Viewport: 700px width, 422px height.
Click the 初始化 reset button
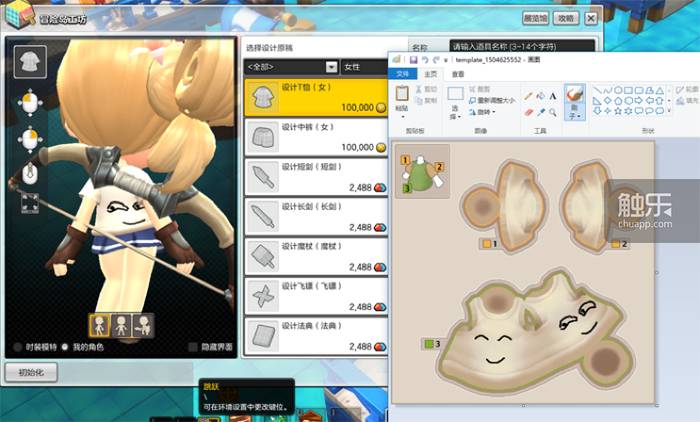click(31, 372)
